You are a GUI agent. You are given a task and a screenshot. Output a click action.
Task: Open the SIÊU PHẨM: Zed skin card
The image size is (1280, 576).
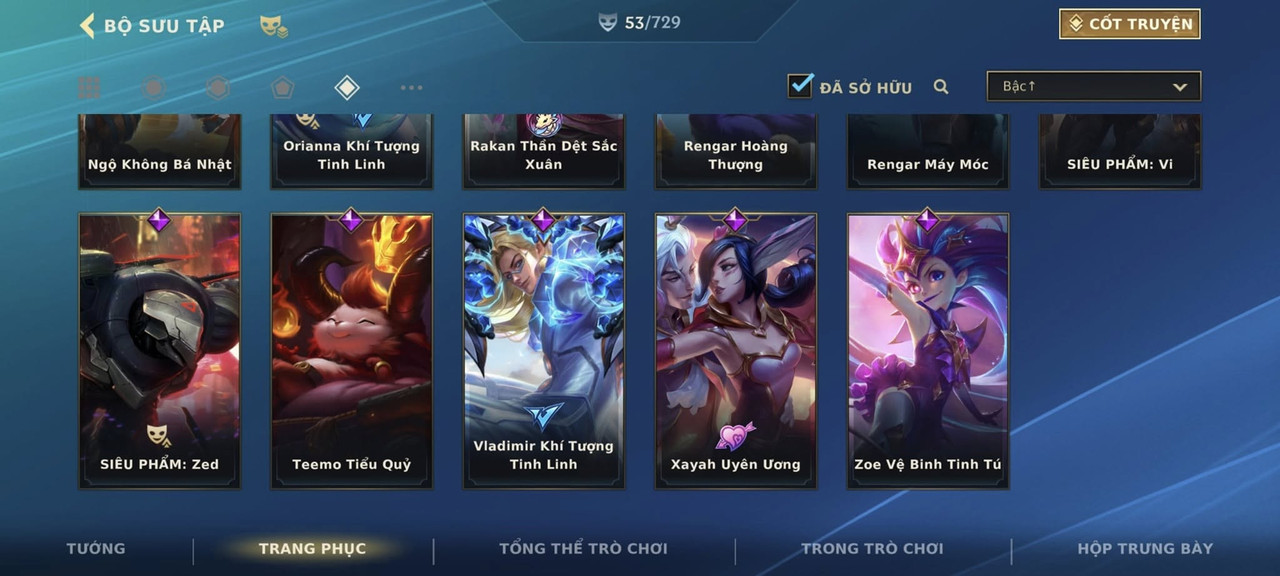pos(160,351)
